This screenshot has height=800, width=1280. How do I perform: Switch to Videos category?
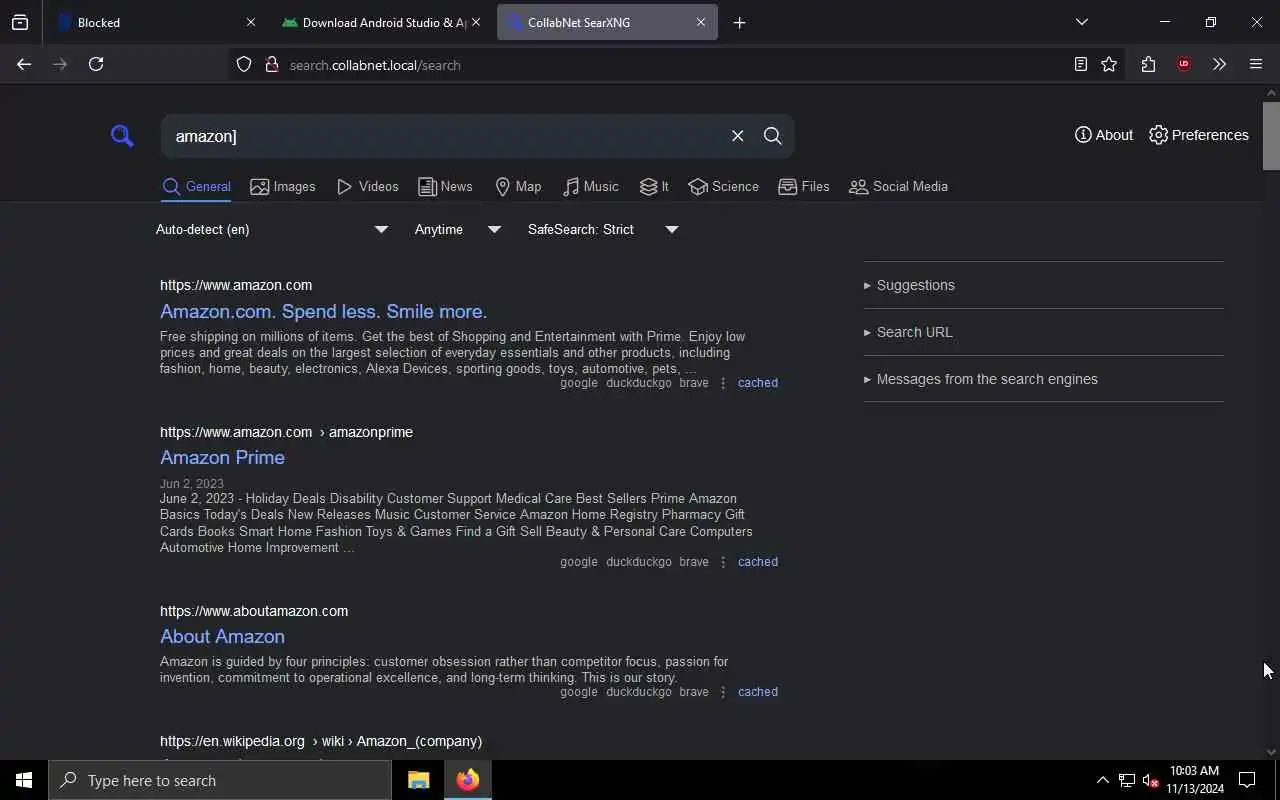368,187
